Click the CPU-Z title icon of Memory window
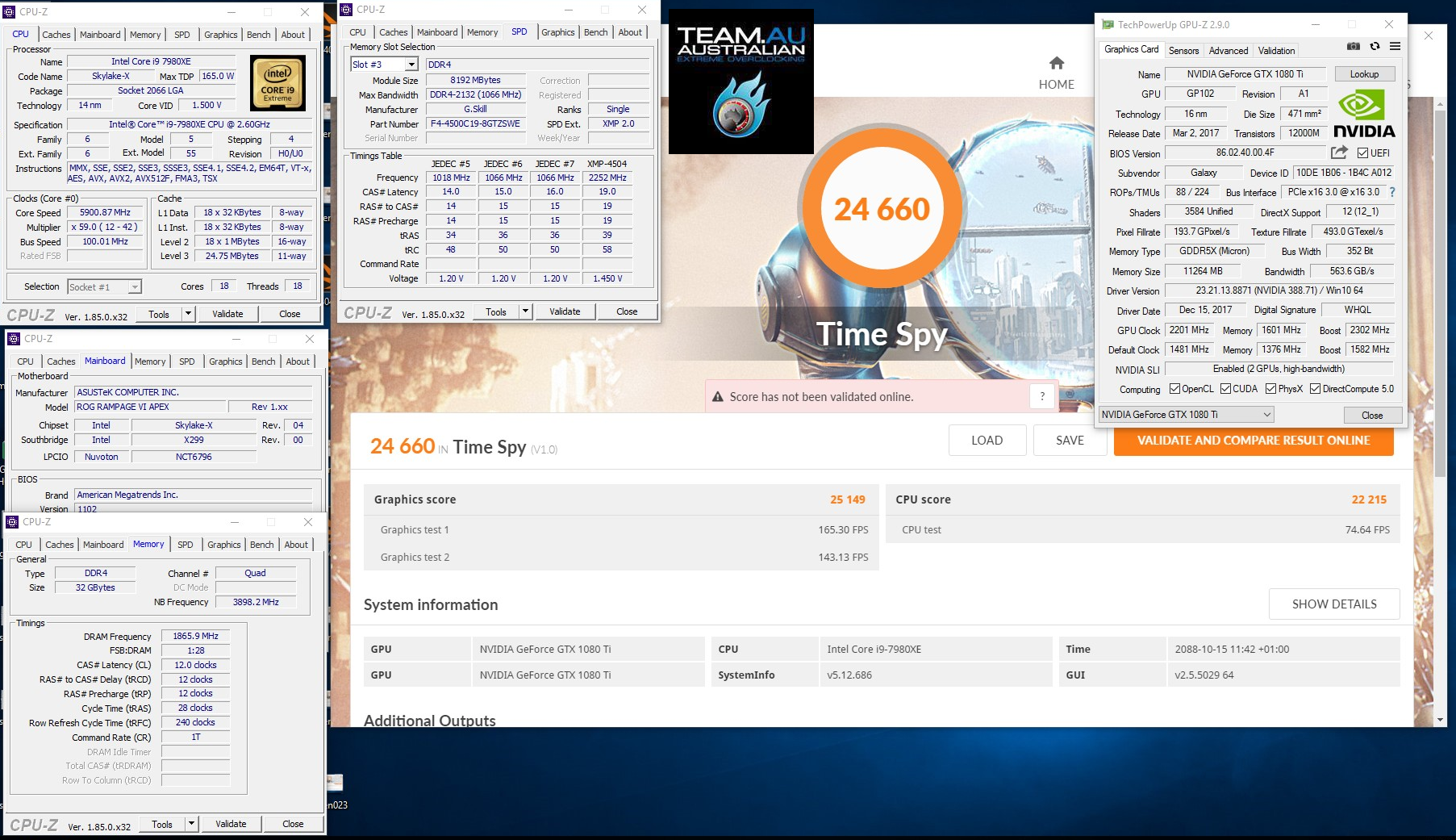This screenshot has width=1456, height=840. 12,522
